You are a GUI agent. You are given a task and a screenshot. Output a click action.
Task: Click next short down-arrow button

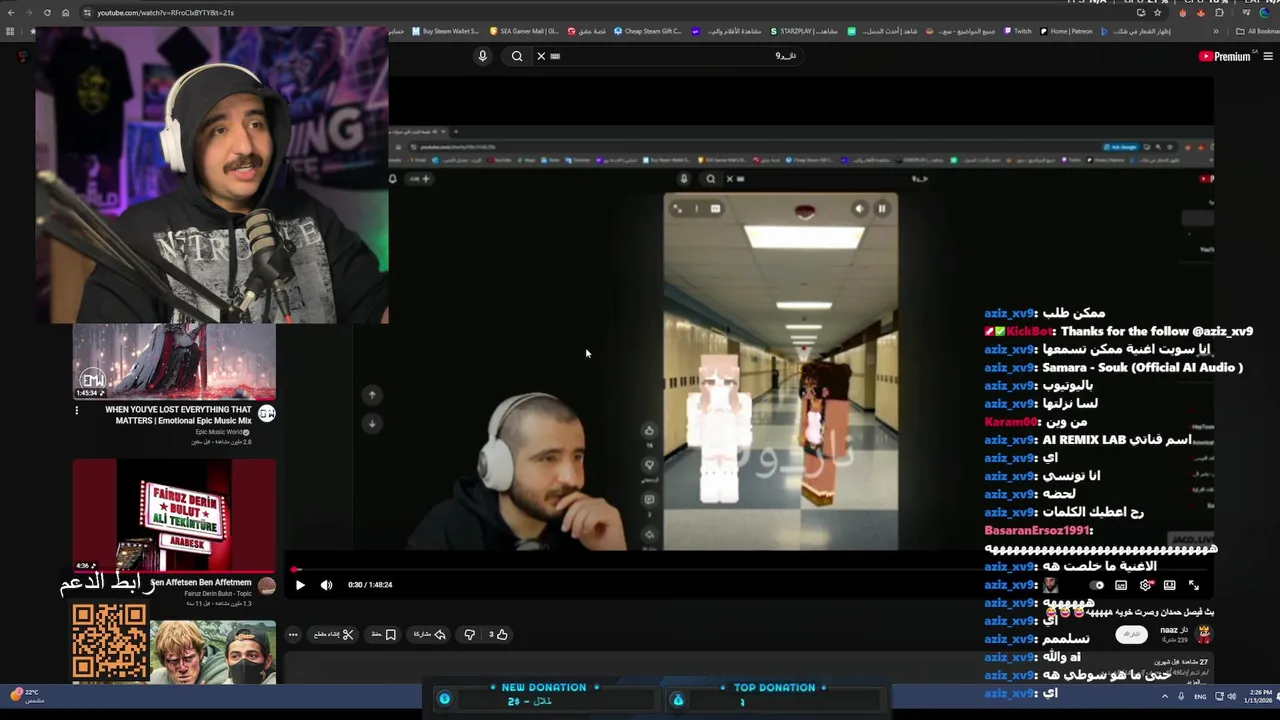pyautogui.click(x=372, y=424)
